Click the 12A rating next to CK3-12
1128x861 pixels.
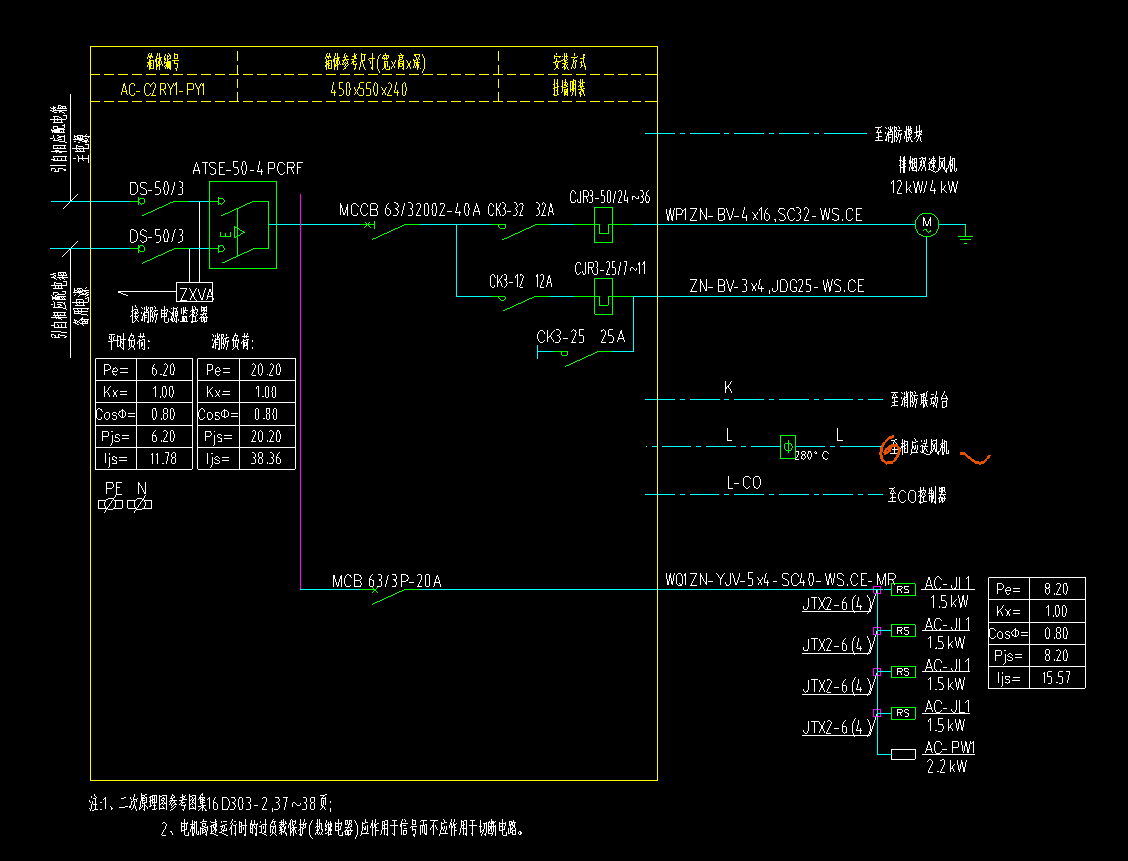(x=544, y=281)
